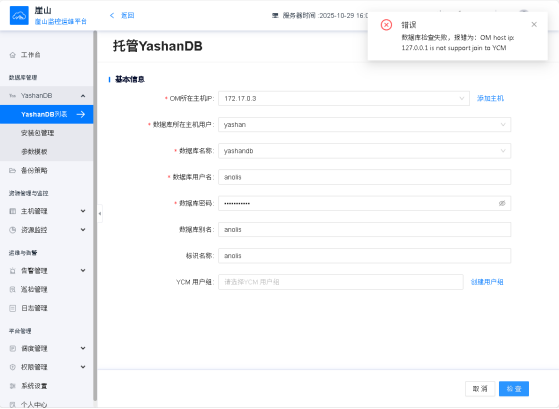Click the sidebar collapse handle

tap(100, 213)
